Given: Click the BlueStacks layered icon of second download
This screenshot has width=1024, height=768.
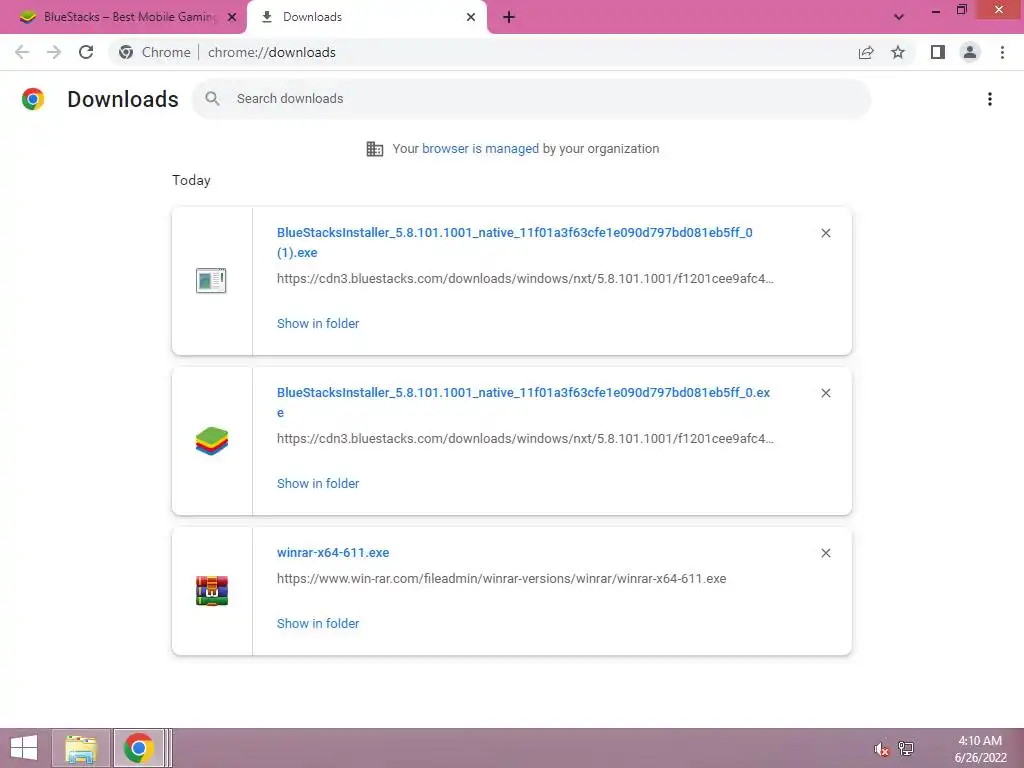Looking at the screenshot, I should point(212,441).
